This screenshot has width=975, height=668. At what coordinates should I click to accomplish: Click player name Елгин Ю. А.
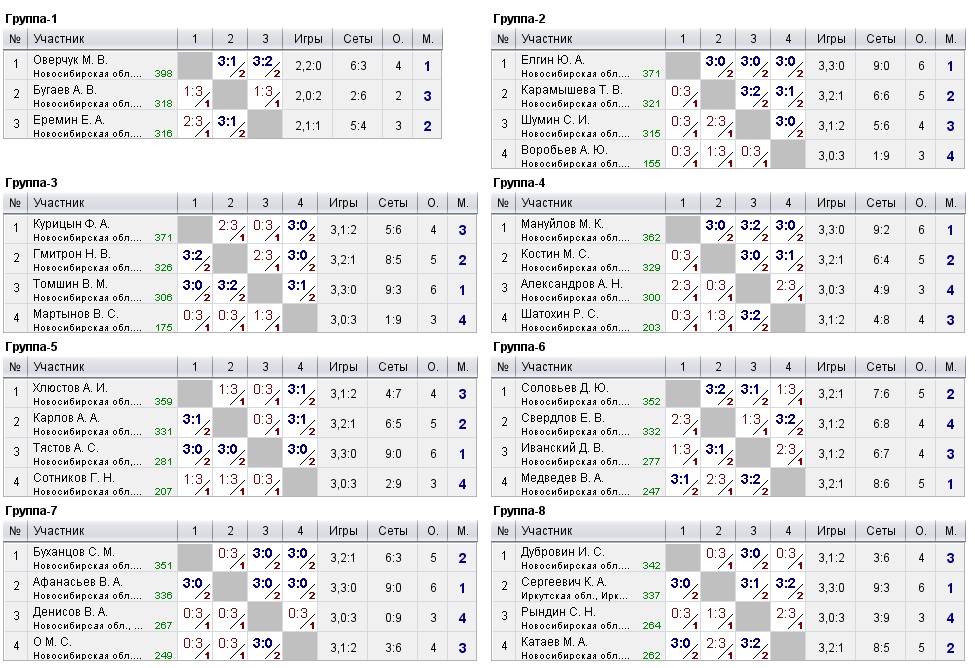pyautogui.click(x=552, y=60)
